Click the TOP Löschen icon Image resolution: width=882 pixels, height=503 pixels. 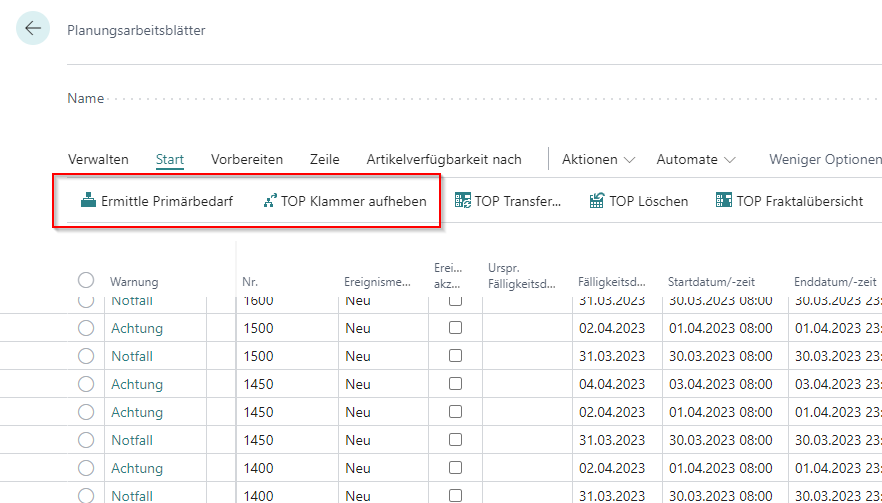[597, 201]
